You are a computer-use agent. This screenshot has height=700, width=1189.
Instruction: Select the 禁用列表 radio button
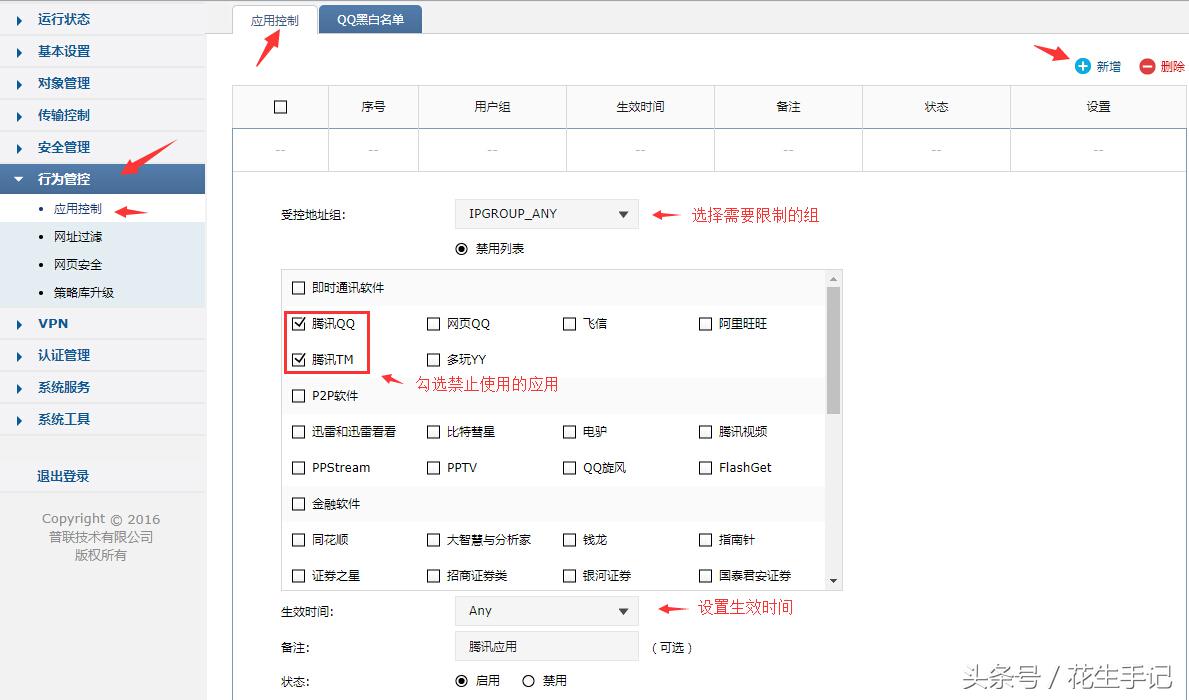pos(461,249)
